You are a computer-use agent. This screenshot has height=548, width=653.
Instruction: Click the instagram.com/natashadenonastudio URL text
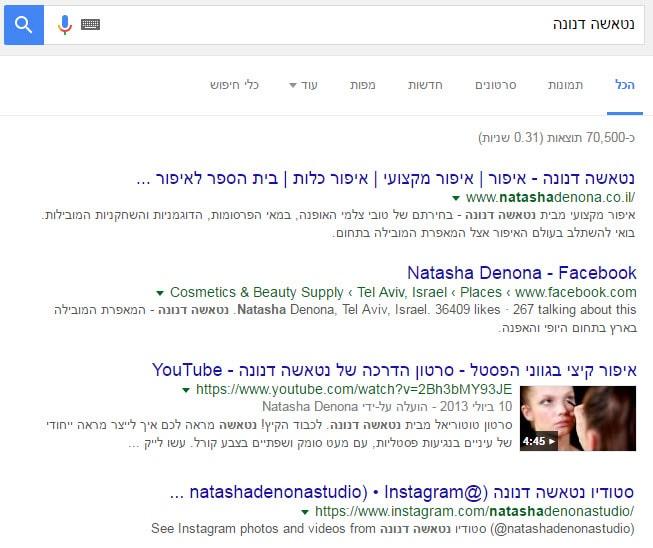click(x=474, y=511)
